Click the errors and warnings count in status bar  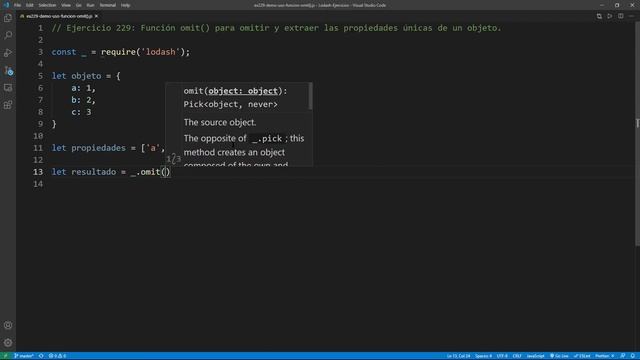(x=58, y=356)
